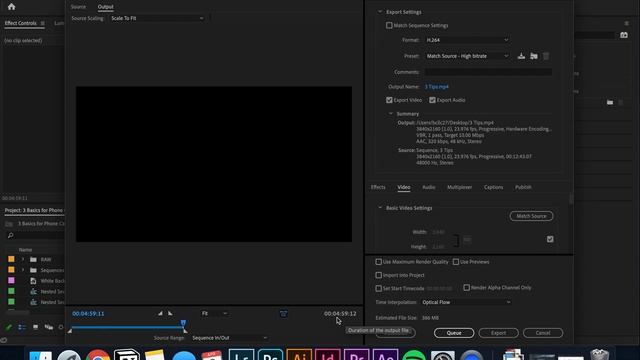
Task: Click search magnifier in the Project panel
Action: point(11,236)
